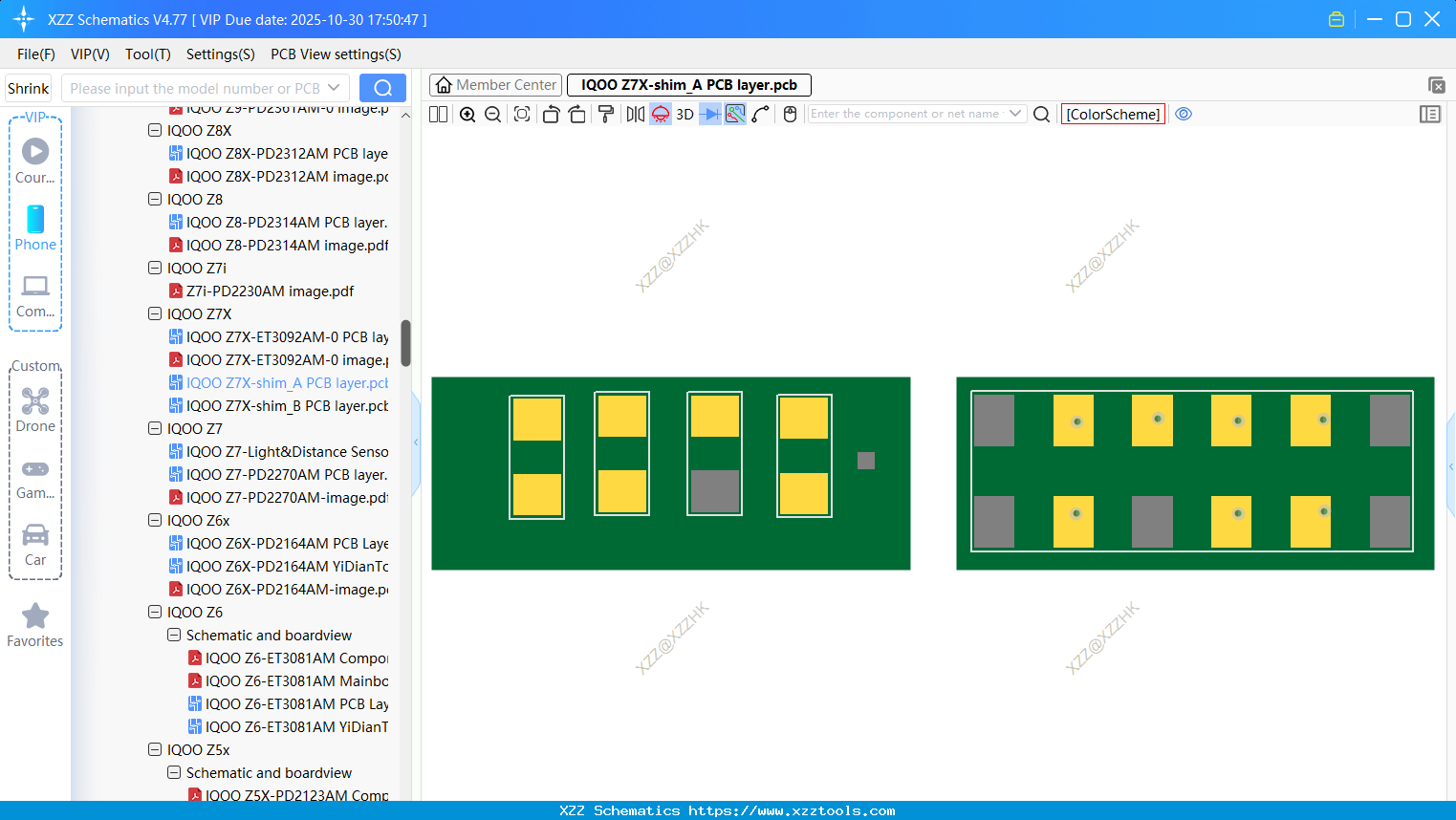
Task: Select the Zoom Out tool
Action: tap(492, 114)
